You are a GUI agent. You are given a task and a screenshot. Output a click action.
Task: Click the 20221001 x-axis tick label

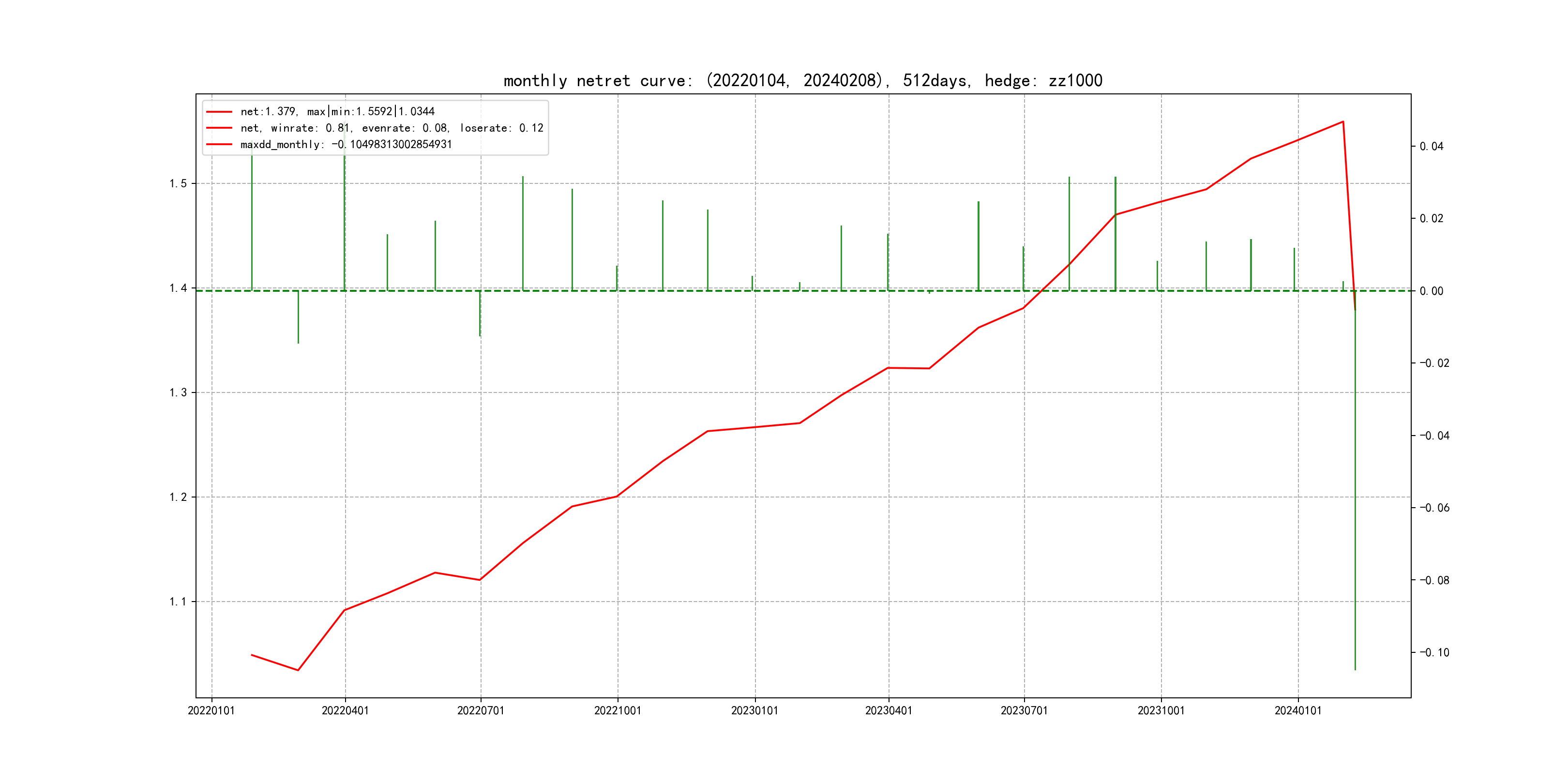click(617, 710)
